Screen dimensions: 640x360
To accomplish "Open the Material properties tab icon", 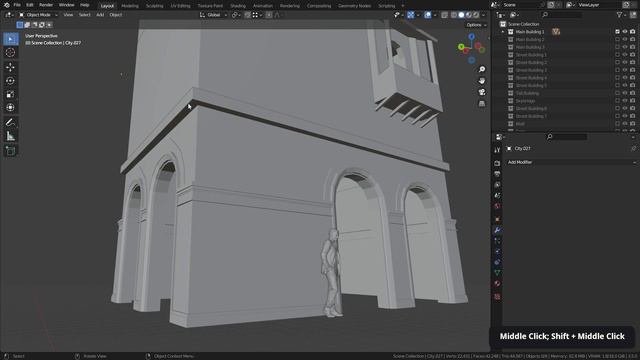I will [497, 283].
